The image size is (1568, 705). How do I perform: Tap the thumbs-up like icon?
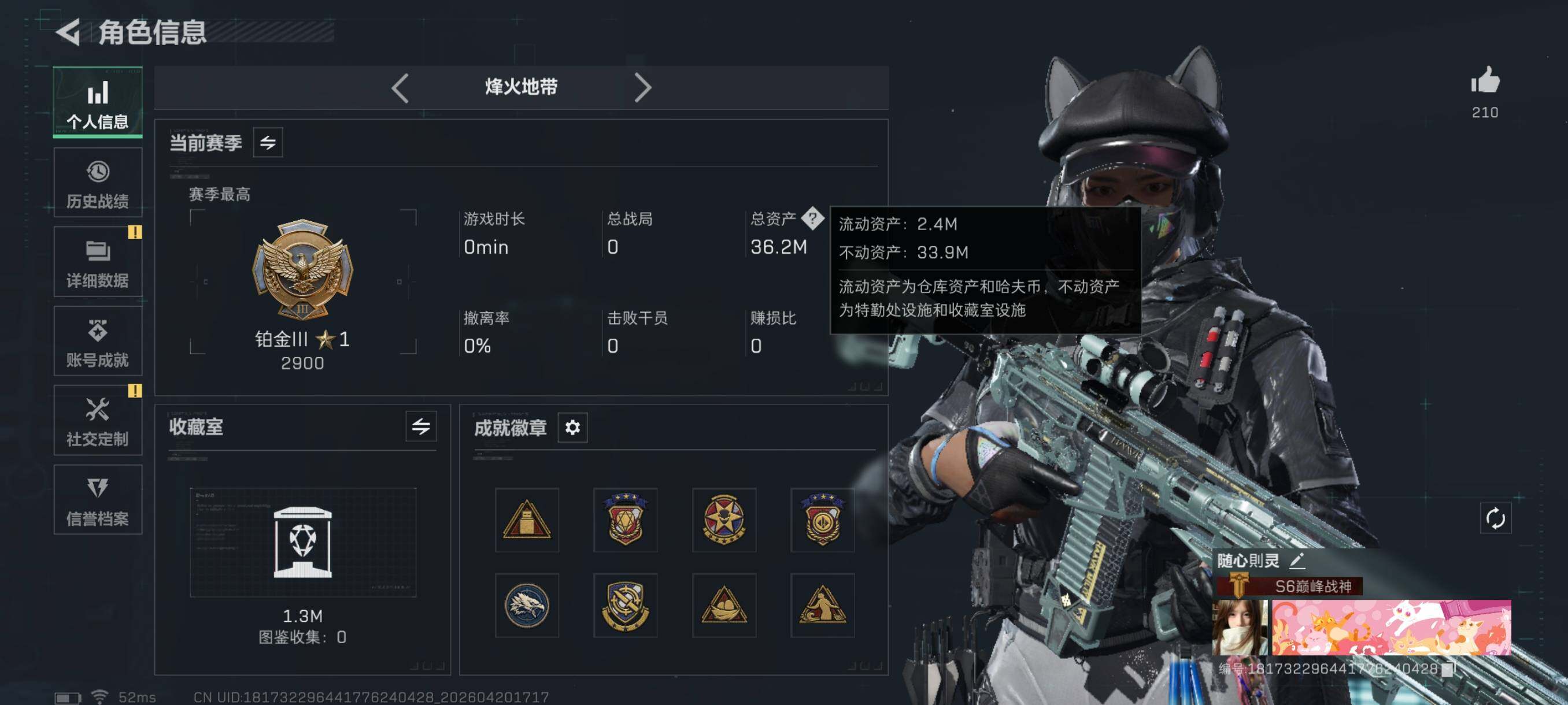point(1485,80)
